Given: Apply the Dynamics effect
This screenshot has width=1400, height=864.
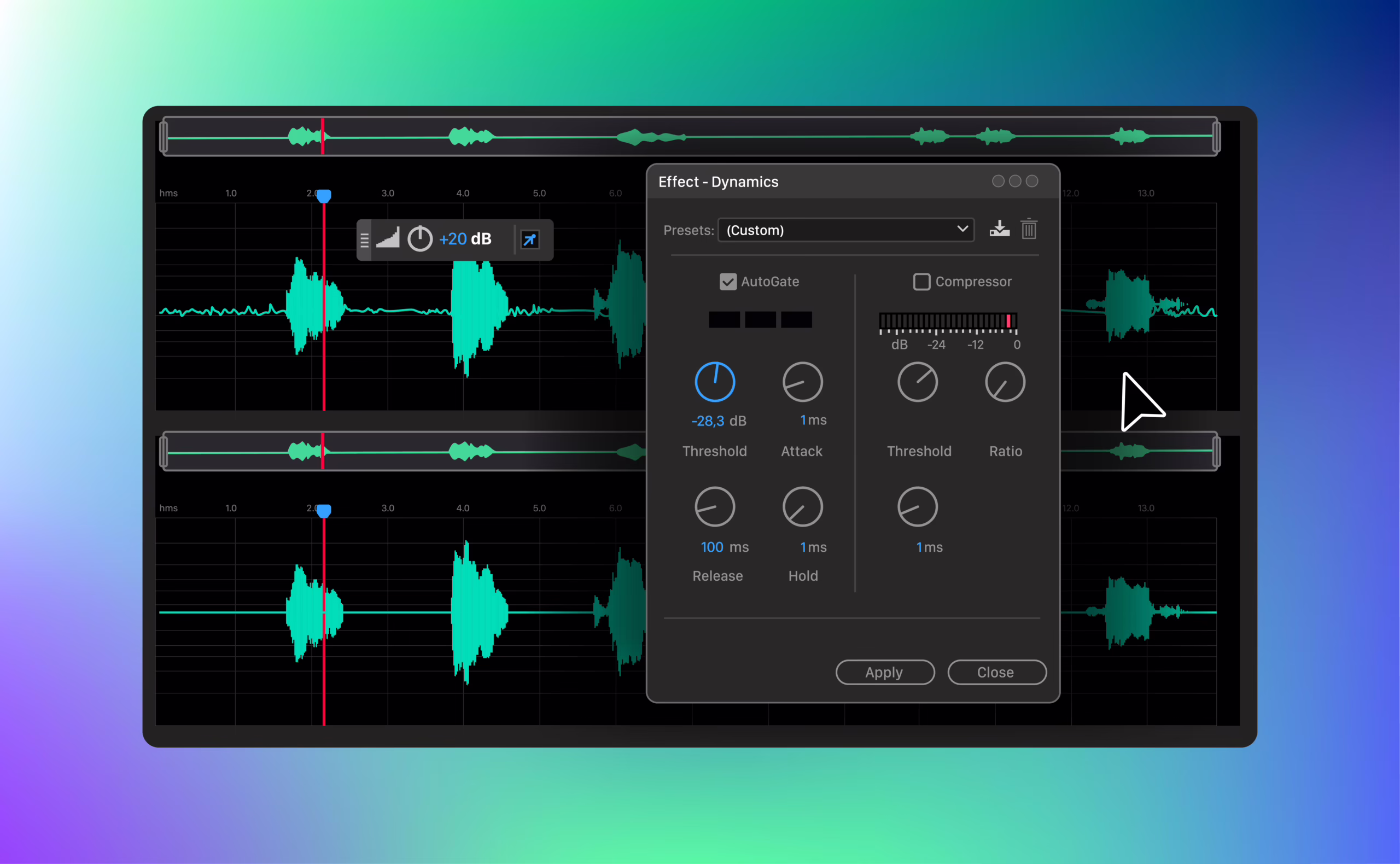Looking at the screenshot, I should [x=885, y=672].
